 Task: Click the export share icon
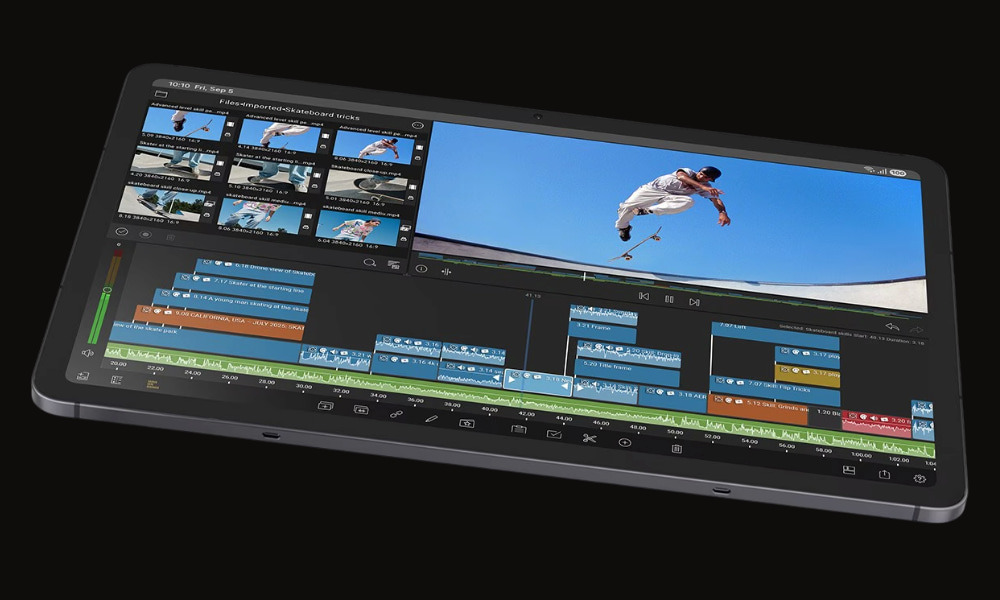884,474
